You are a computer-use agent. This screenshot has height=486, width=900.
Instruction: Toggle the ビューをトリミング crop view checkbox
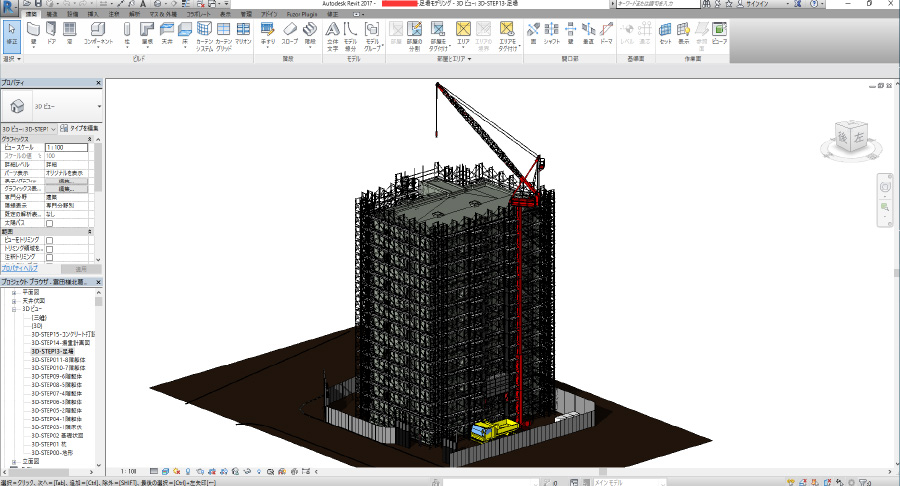coord(49,240)
